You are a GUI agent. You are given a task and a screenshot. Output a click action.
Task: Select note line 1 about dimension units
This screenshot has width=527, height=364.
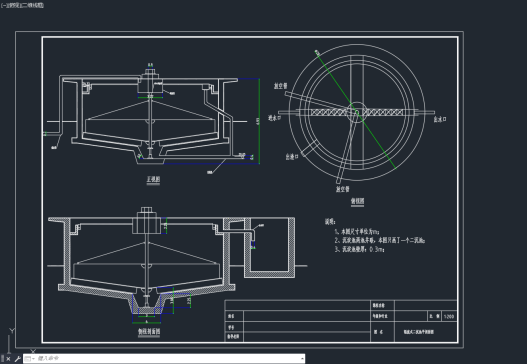tap(357, 232)
